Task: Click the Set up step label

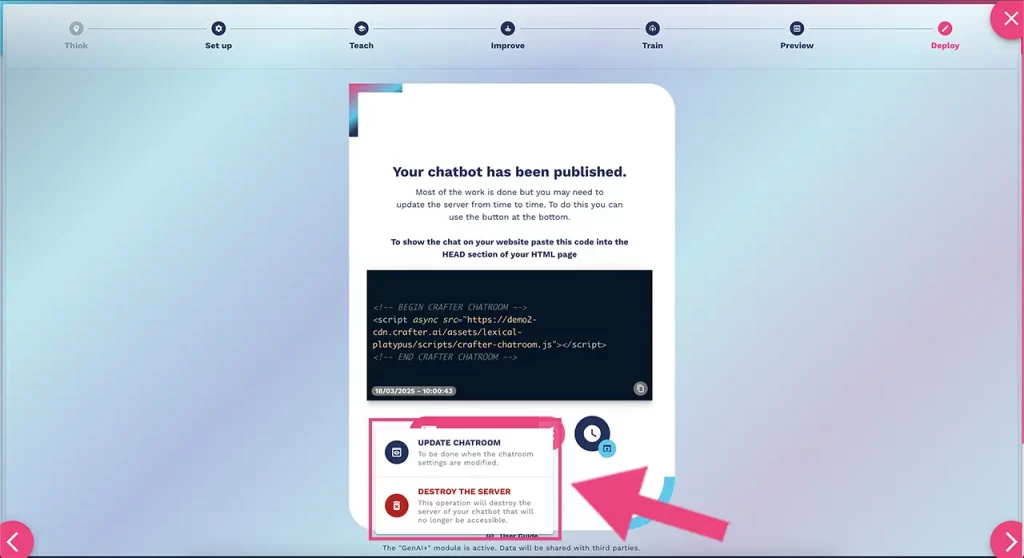Action: coord(218,46)
